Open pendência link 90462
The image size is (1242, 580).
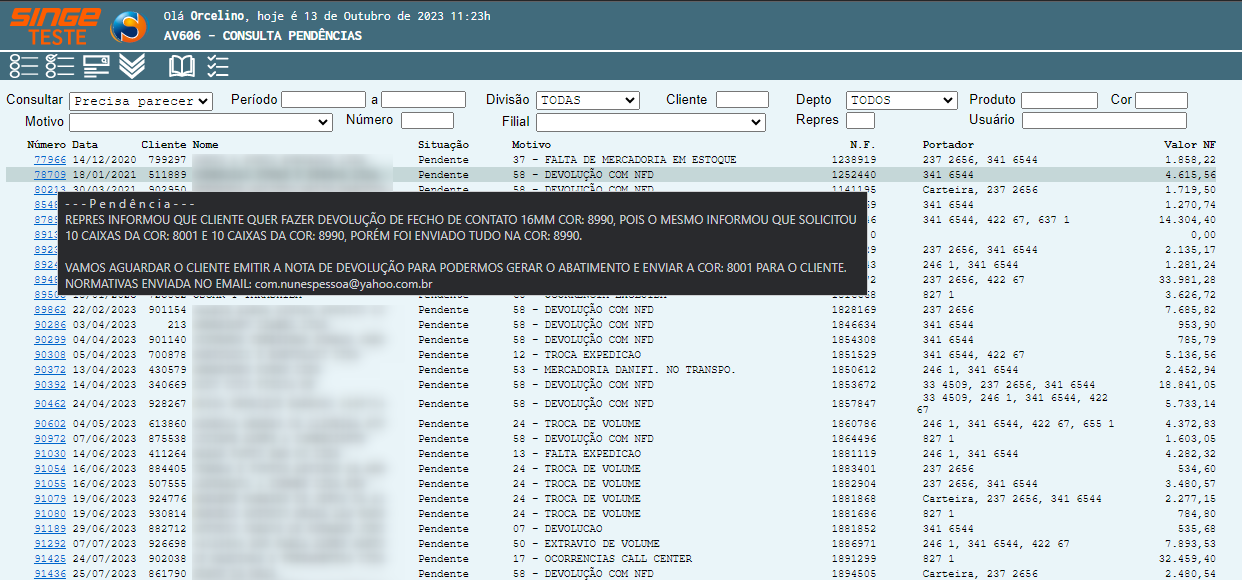pos(50,404)
